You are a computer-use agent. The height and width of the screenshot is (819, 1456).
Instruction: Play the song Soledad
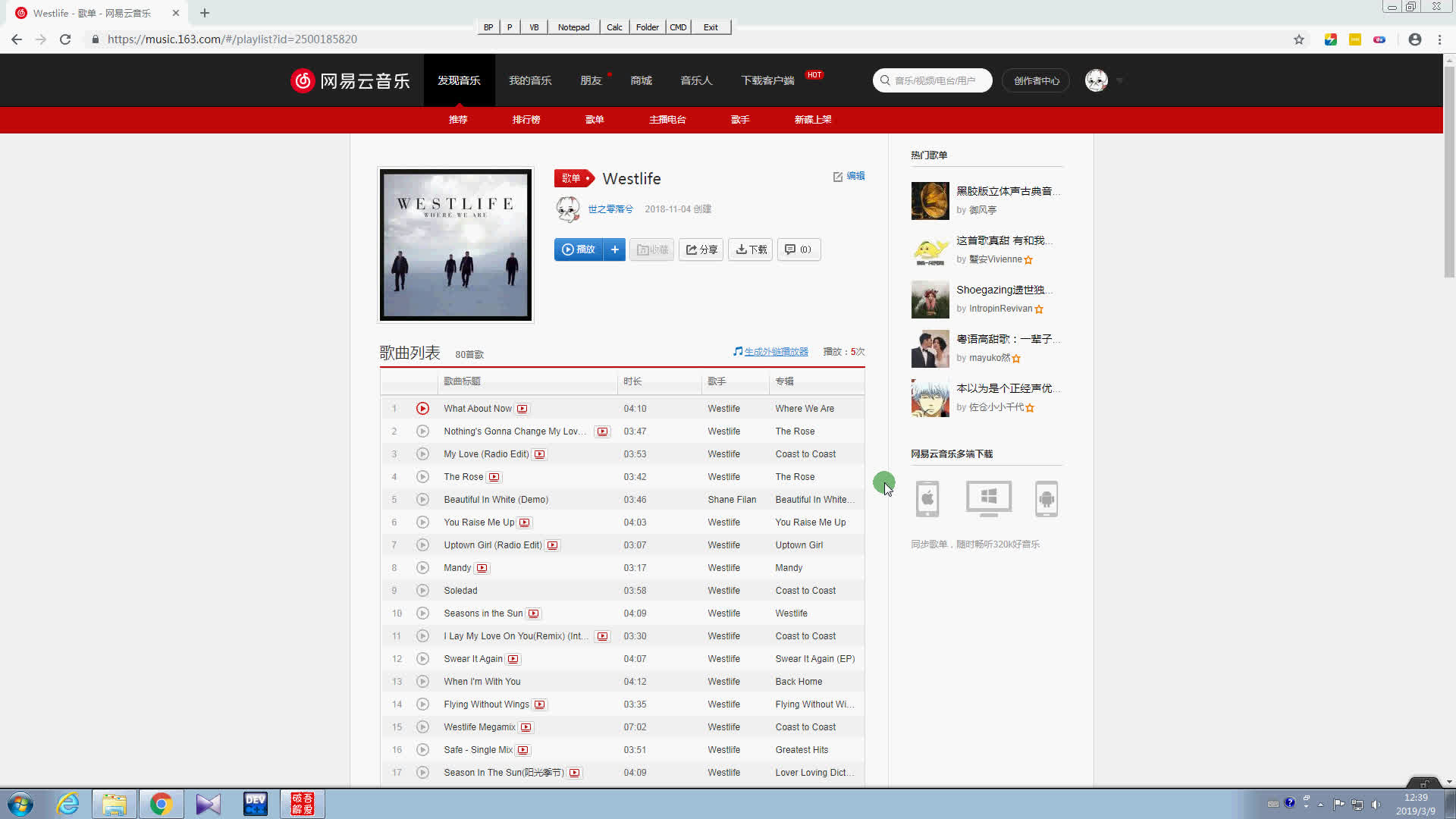[x=422, y=591]
